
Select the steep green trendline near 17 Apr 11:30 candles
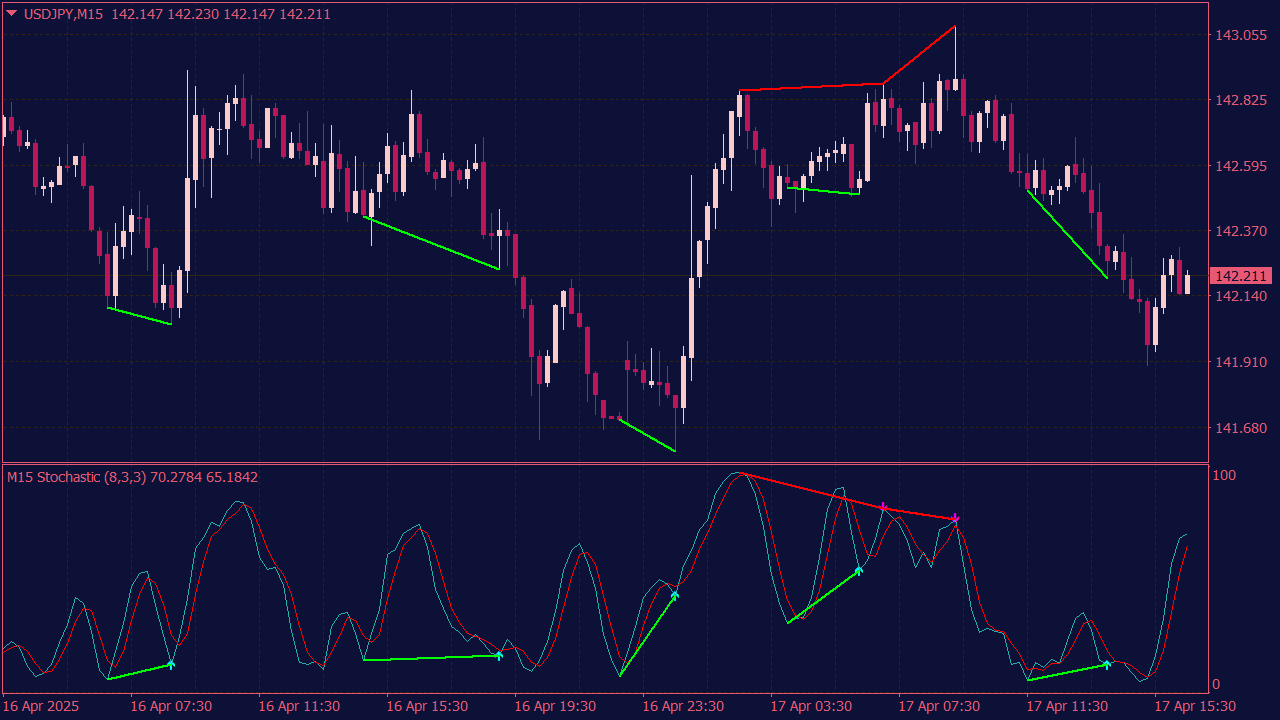click(x=1066, y=233)
